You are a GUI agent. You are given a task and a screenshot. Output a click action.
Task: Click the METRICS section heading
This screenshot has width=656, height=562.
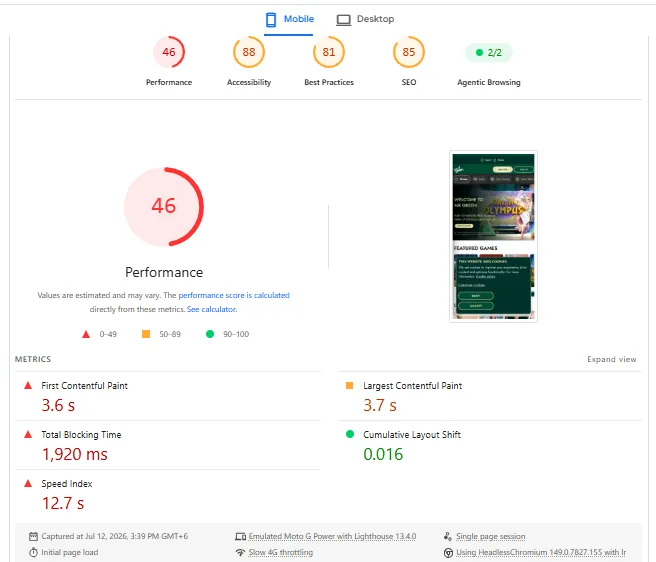(33, 359)
